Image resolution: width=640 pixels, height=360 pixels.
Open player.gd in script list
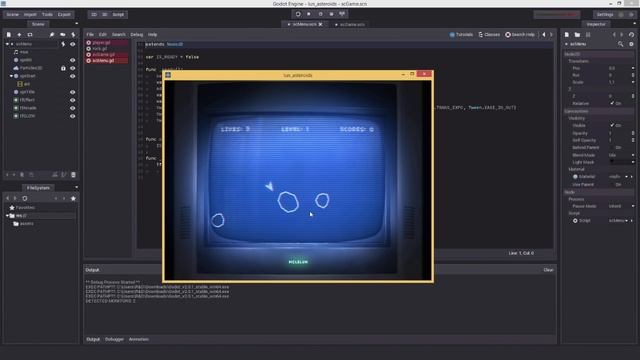tap(107, 42)
